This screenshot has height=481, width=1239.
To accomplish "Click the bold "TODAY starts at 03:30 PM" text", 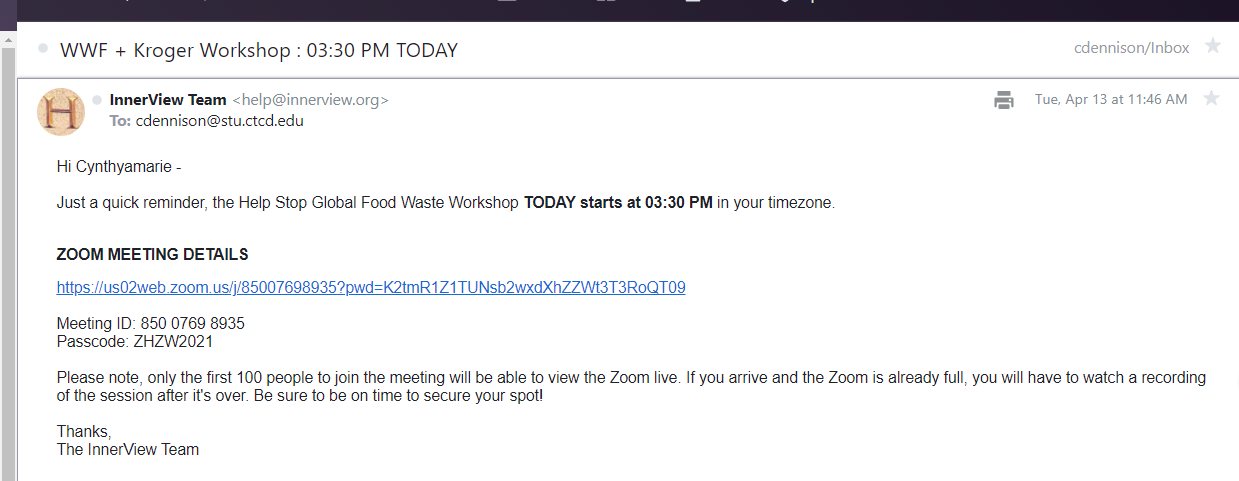I will coord(618,203).
